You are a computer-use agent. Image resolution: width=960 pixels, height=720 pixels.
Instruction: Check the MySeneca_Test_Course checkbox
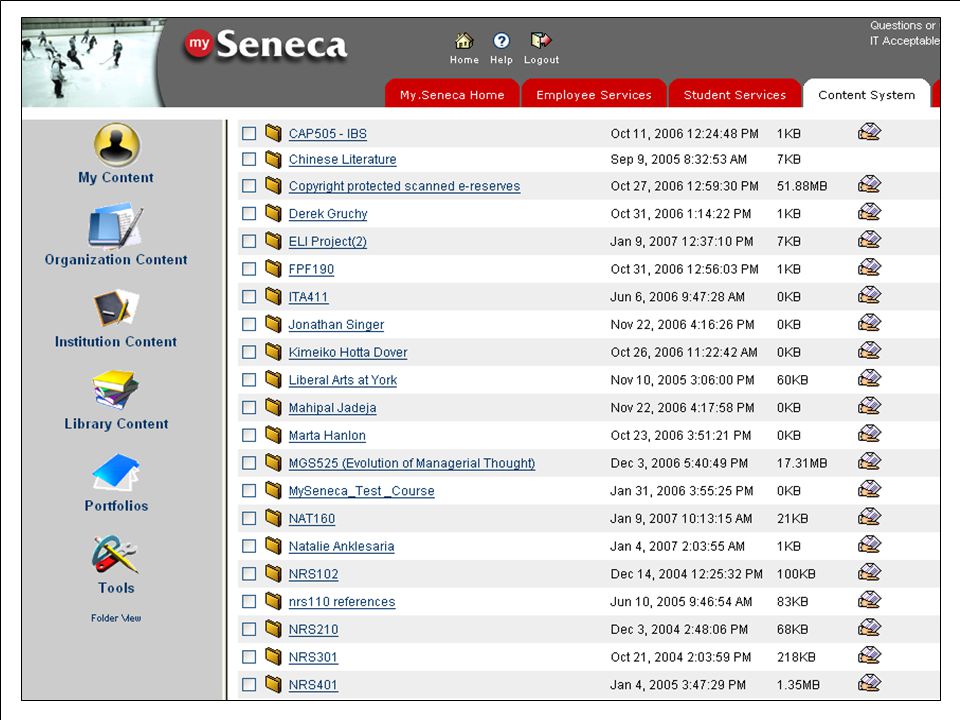click(249, 490)
